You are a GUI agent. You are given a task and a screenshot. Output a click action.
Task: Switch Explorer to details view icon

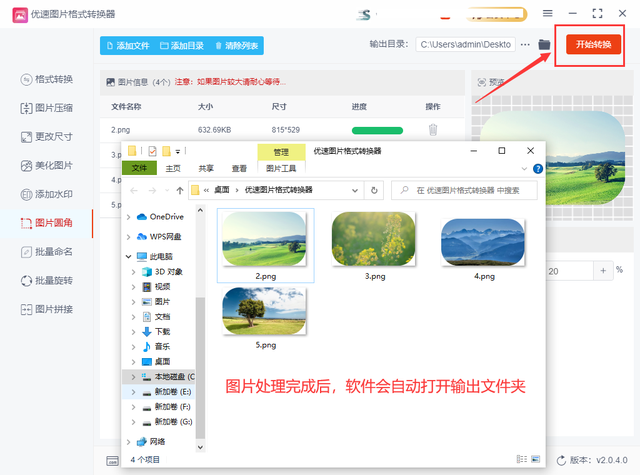pyautogui.click(x=521, y=459)
